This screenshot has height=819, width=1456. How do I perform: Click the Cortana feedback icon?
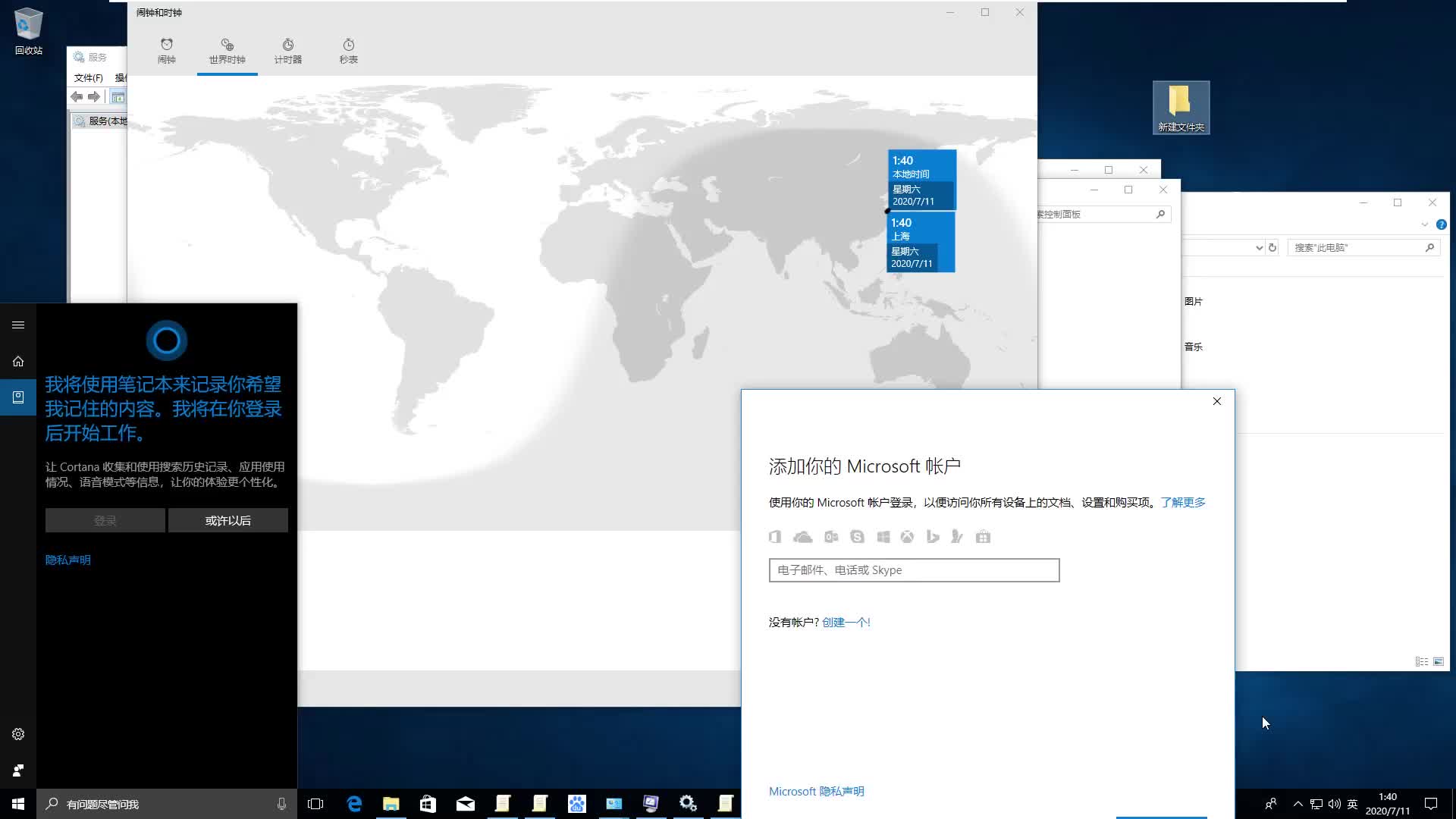point(18,770)
